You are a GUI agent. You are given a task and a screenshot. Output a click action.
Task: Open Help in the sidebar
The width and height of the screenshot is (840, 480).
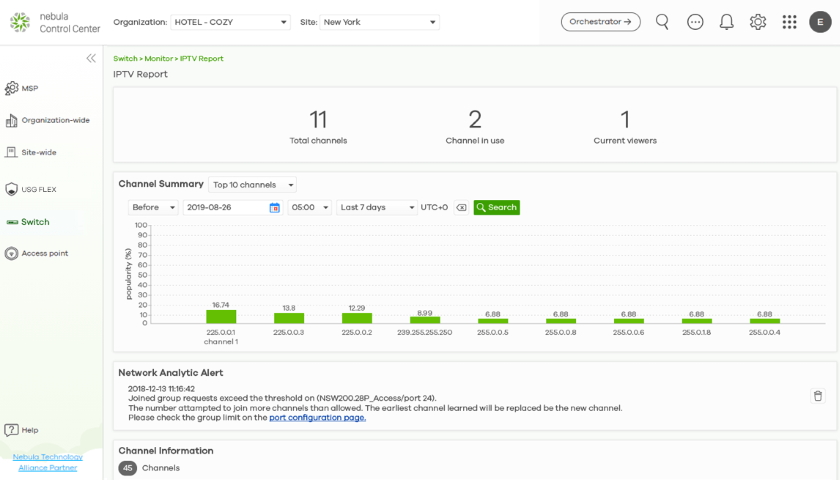pyautogui.click(x=30, y=430)
